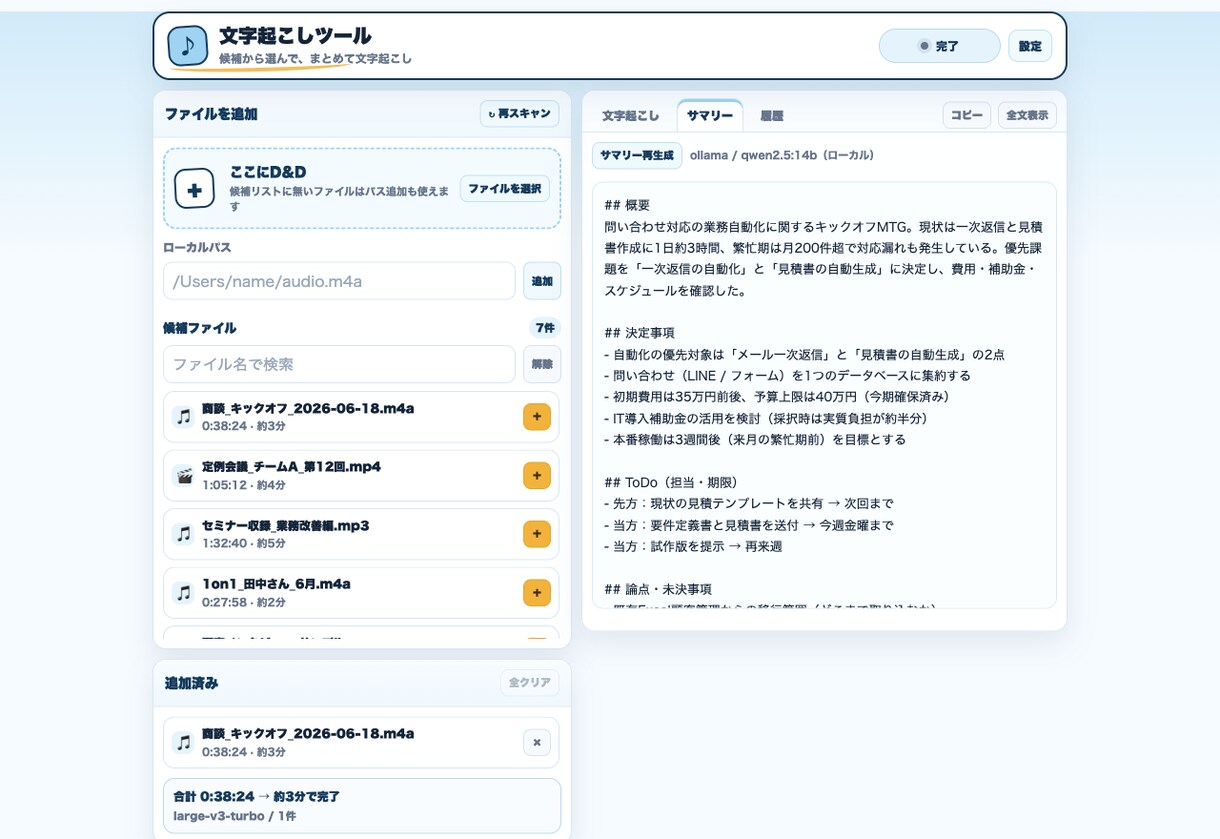Click the large-v3-turbo / 1件 model text
This screenshot has height=839, width=1220.
(x=234, y=816)
